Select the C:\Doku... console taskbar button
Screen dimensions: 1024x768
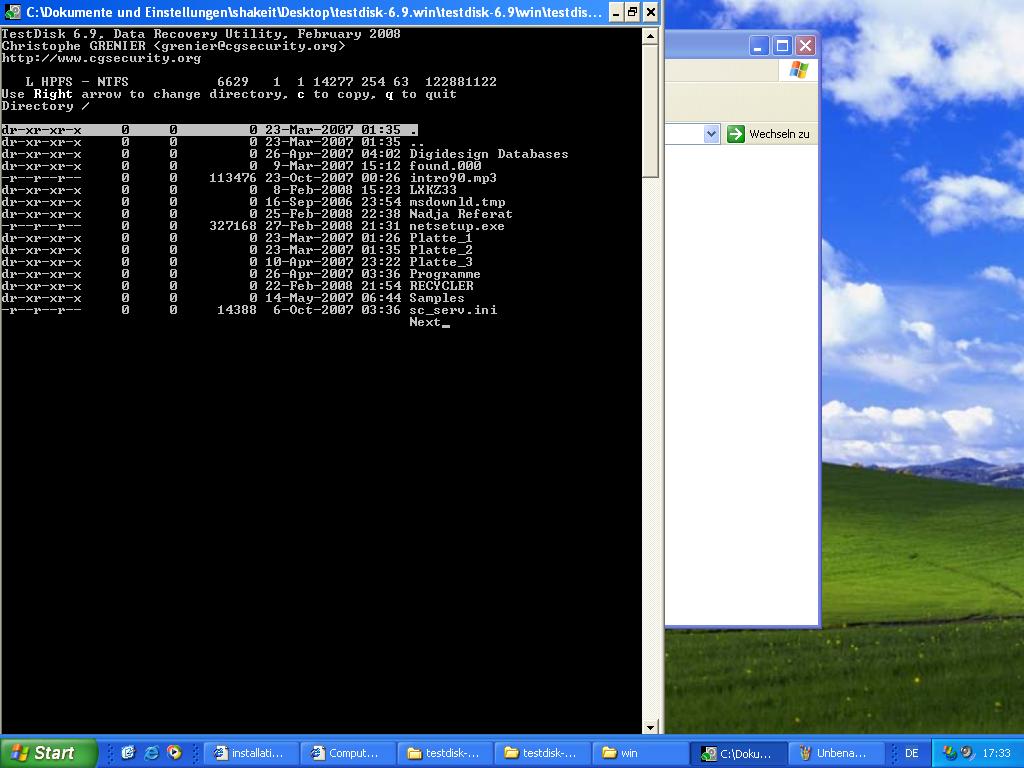[x=739, y=754]
